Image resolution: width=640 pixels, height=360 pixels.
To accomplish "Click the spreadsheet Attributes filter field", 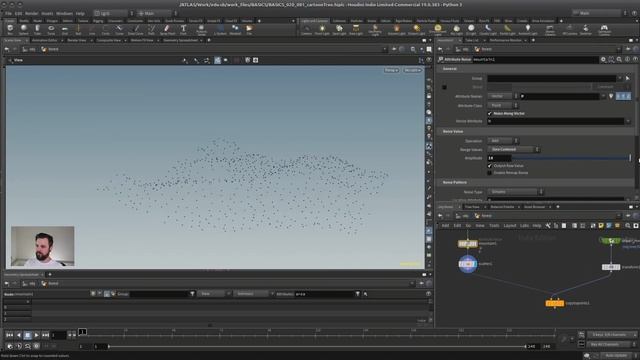I will (x=324, y=294).
